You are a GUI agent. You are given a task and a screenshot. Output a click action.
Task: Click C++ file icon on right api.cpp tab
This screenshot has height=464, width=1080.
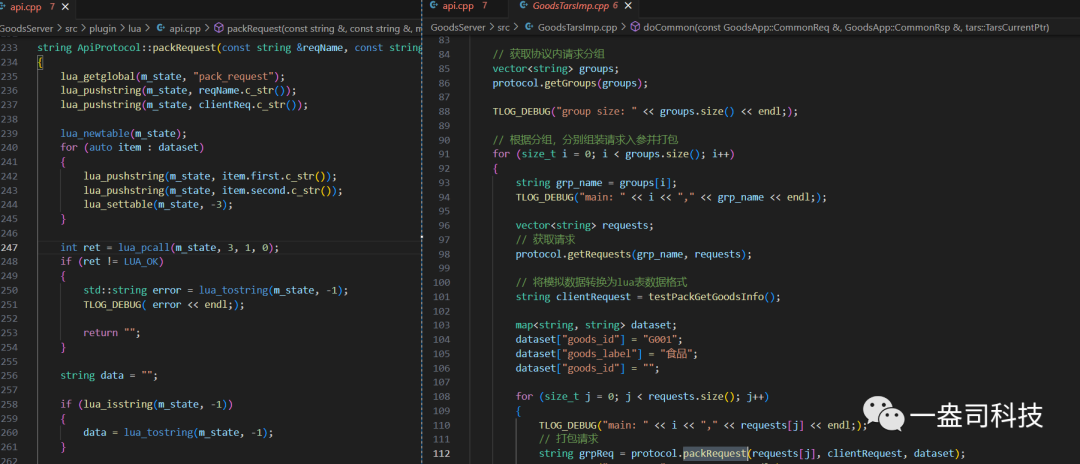pyautogui.click(x=434, y=6)
